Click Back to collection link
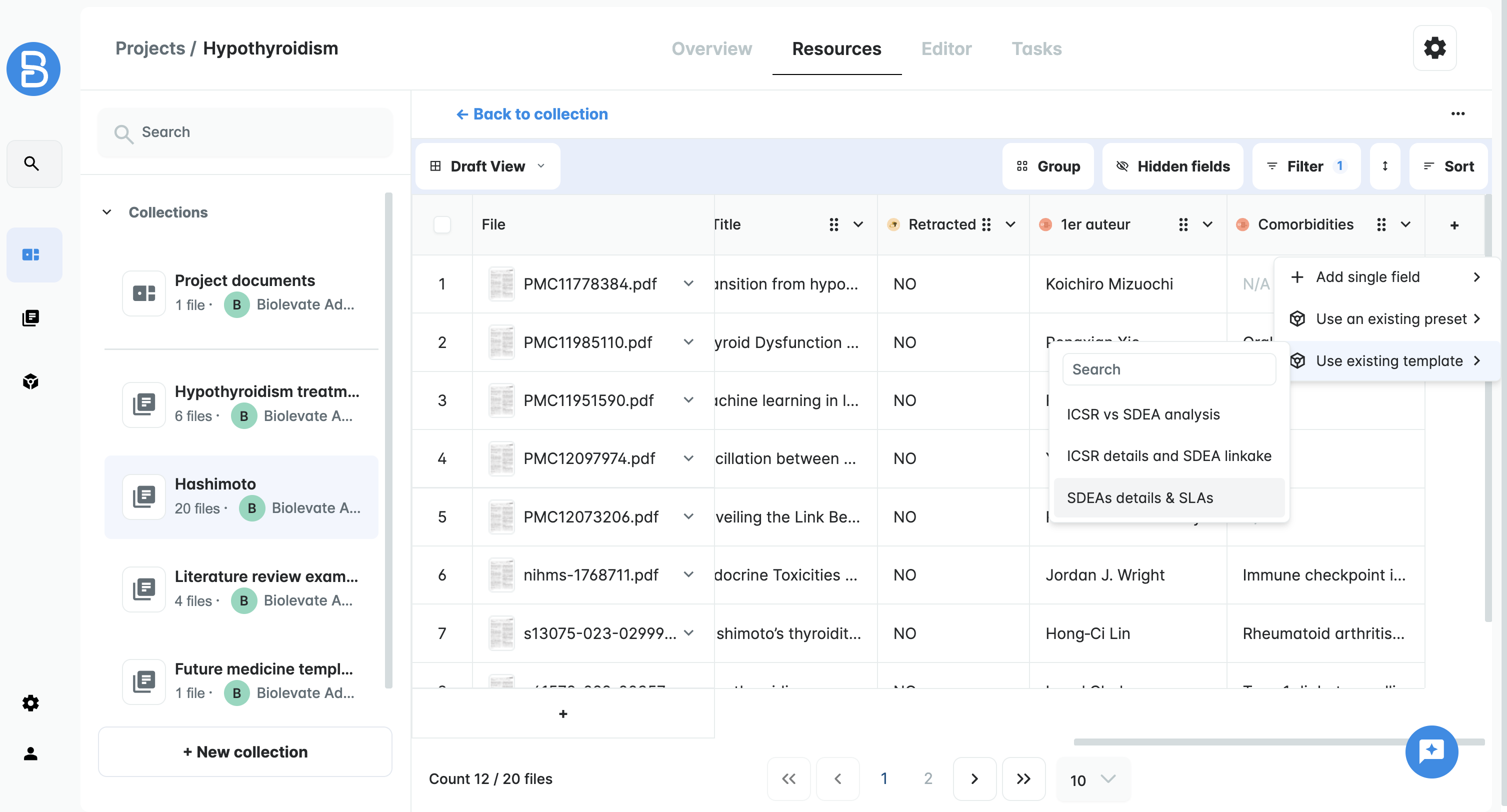Image resolution: width=1507 pixels, height=812 pixels. [532, 114]
